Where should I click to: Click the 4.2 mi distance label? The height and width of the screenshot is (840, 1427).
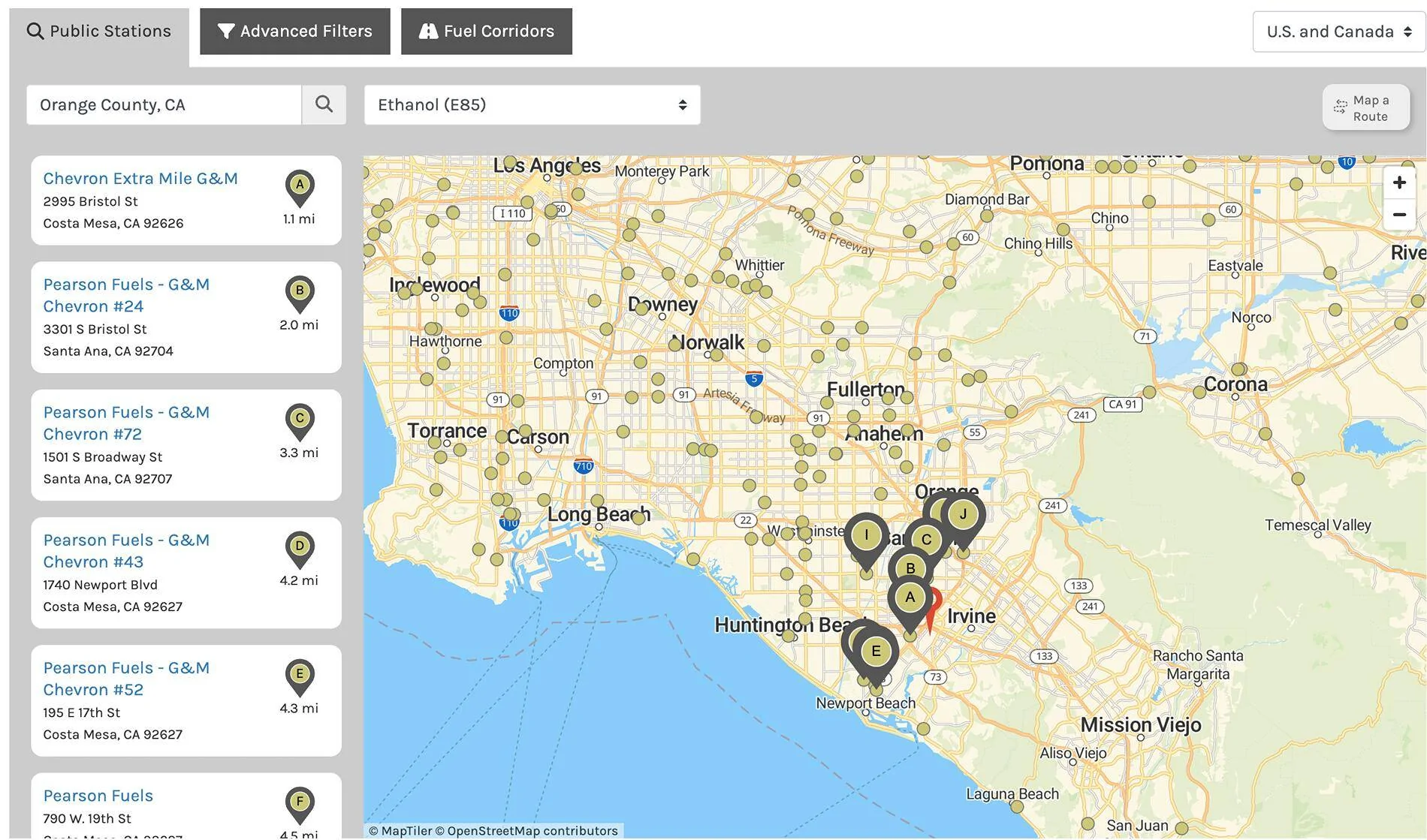299,580
